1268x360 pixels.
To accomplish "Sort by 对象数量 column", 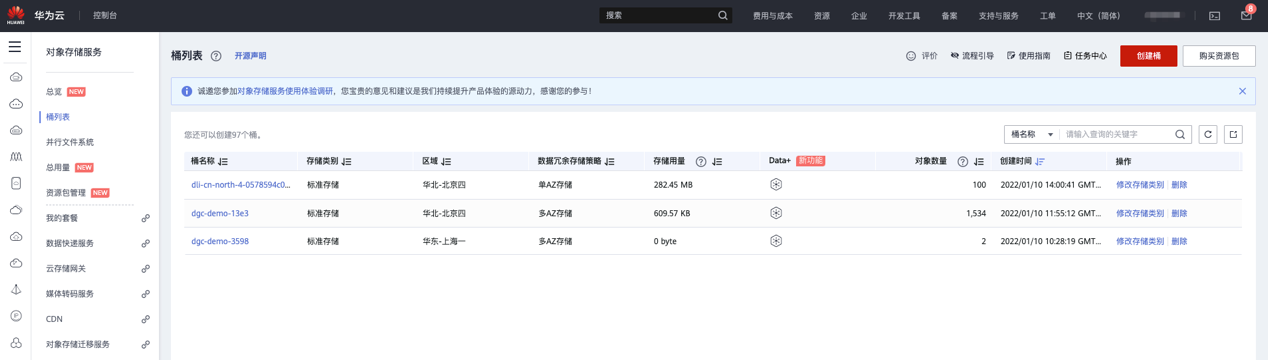I will click(x=979, y=161).
